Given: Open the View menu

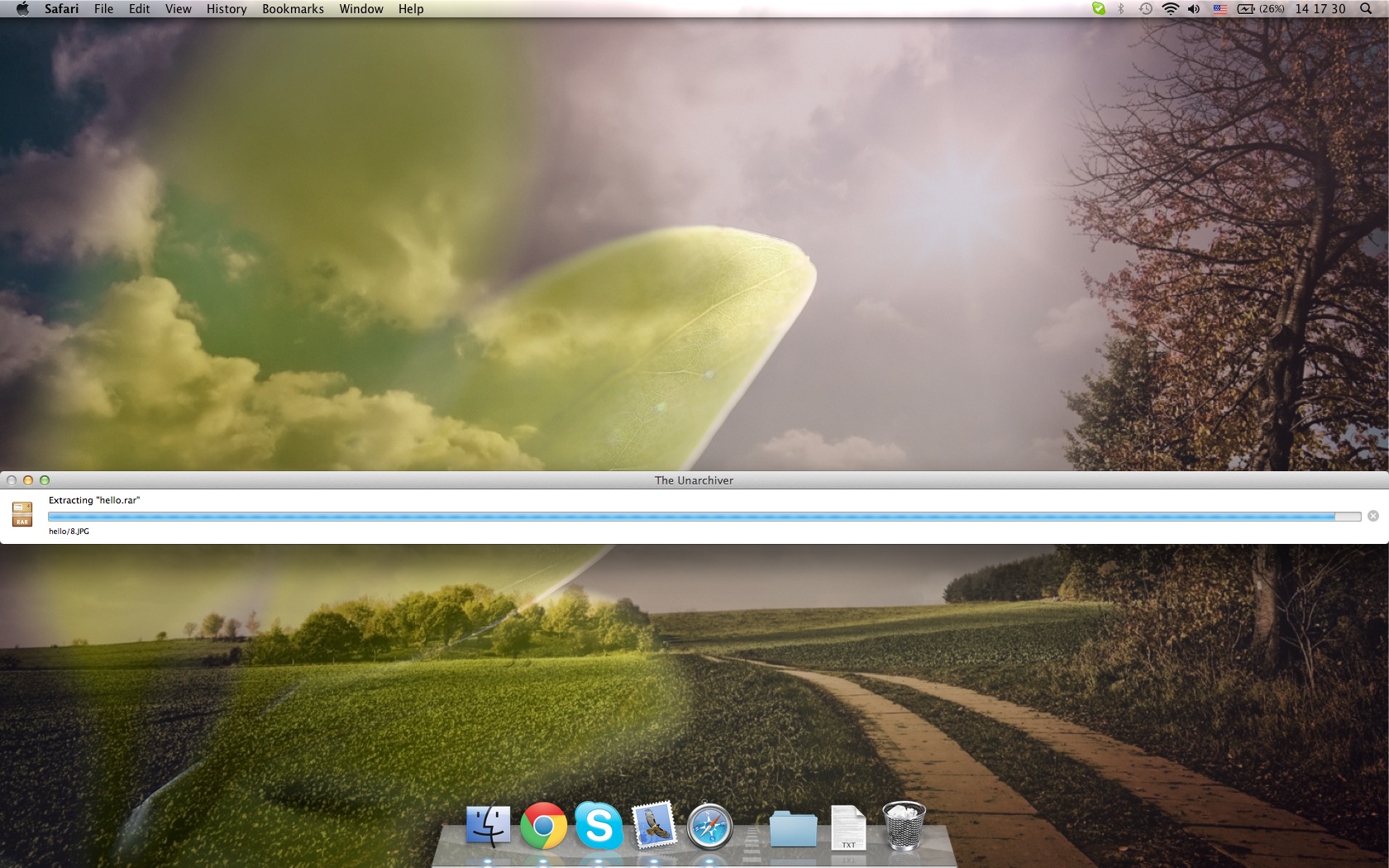Looking at the screenshot, I should (x=179, y=9).
